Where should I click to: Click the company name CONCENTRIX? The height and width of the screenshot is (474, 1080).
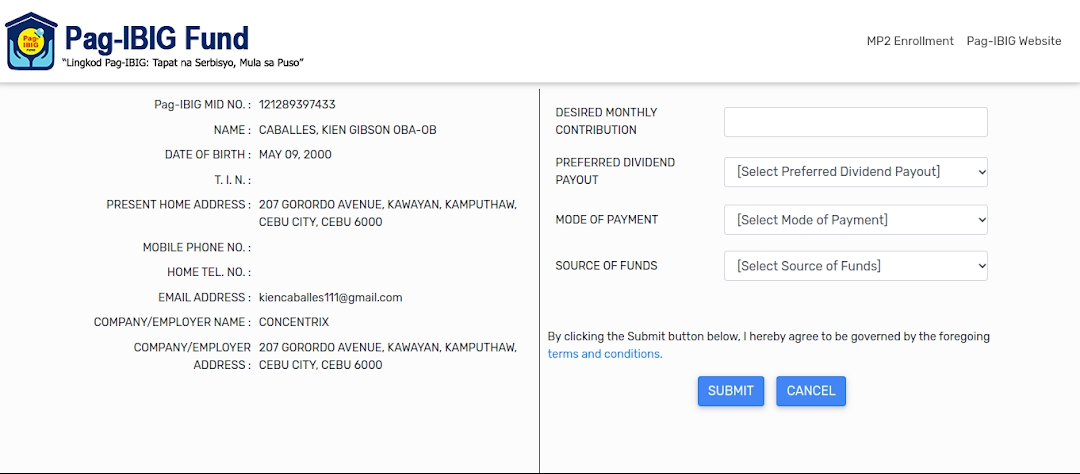click(x=293, y=322)
